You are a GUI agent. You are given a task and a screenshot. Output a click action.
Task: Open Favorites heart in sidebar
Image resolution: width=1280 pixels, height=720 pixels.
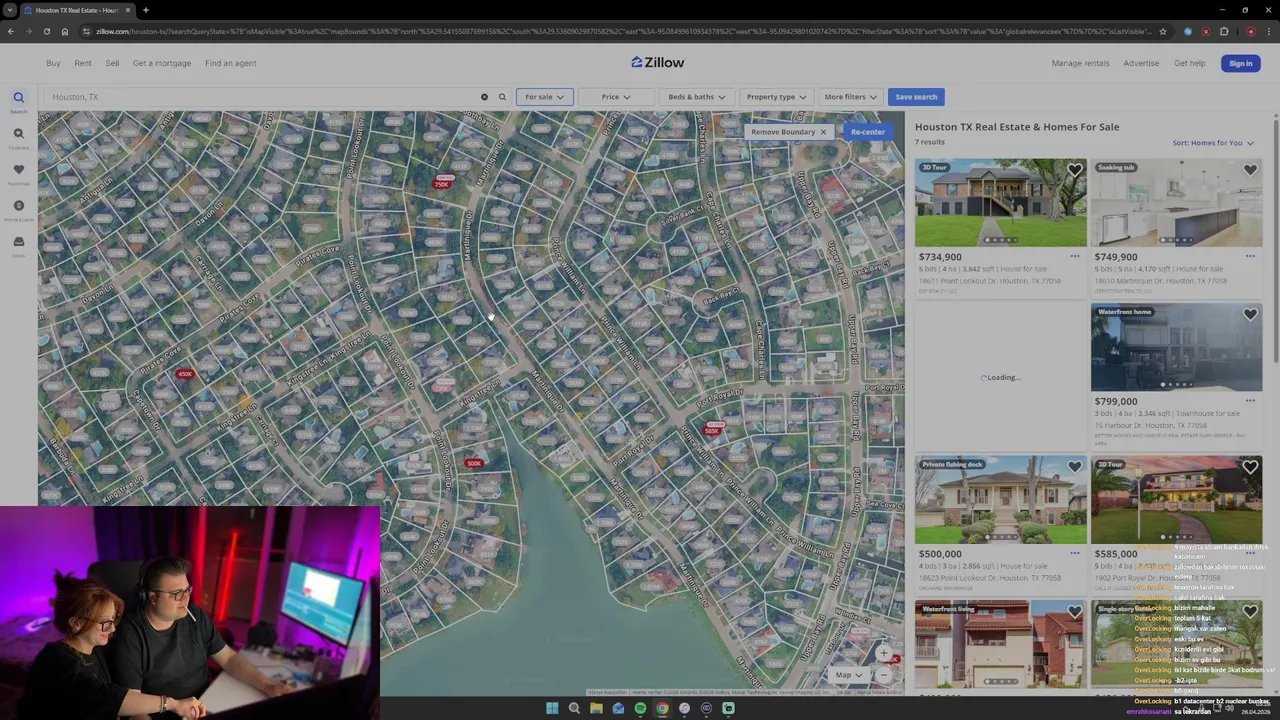coord(18,170)
